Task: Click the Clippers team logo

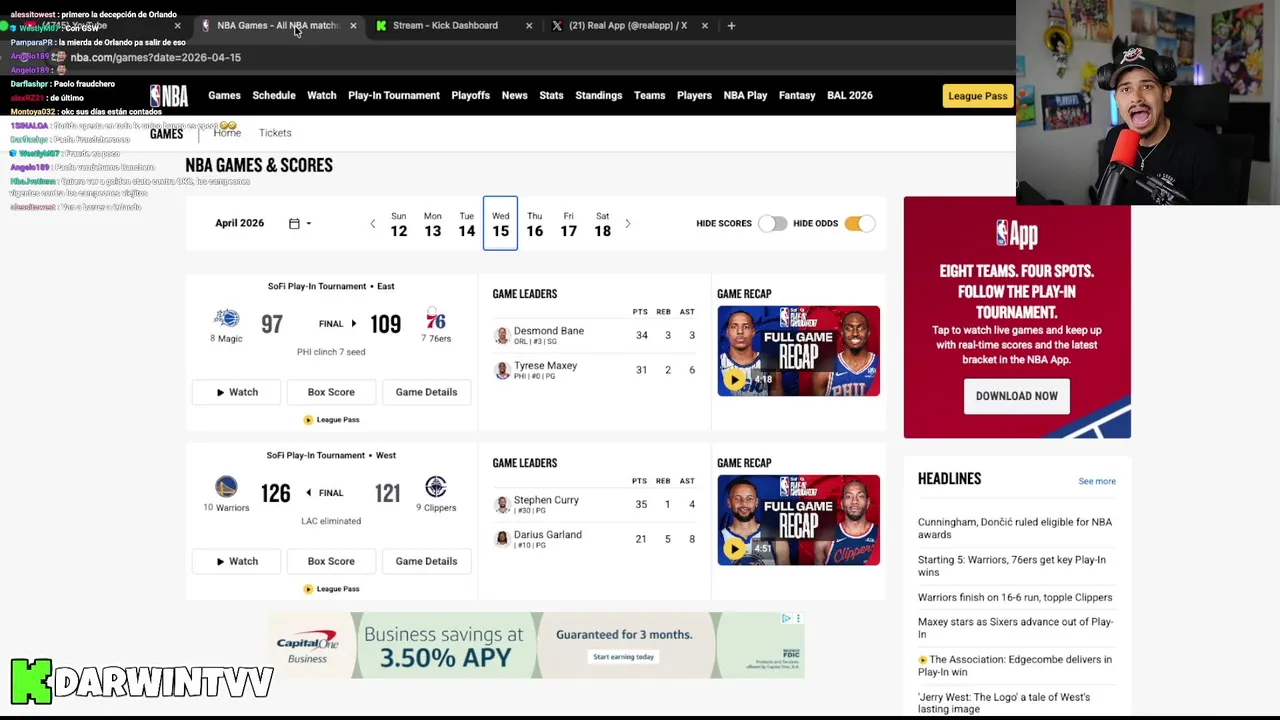Action: tap(435, 487)
